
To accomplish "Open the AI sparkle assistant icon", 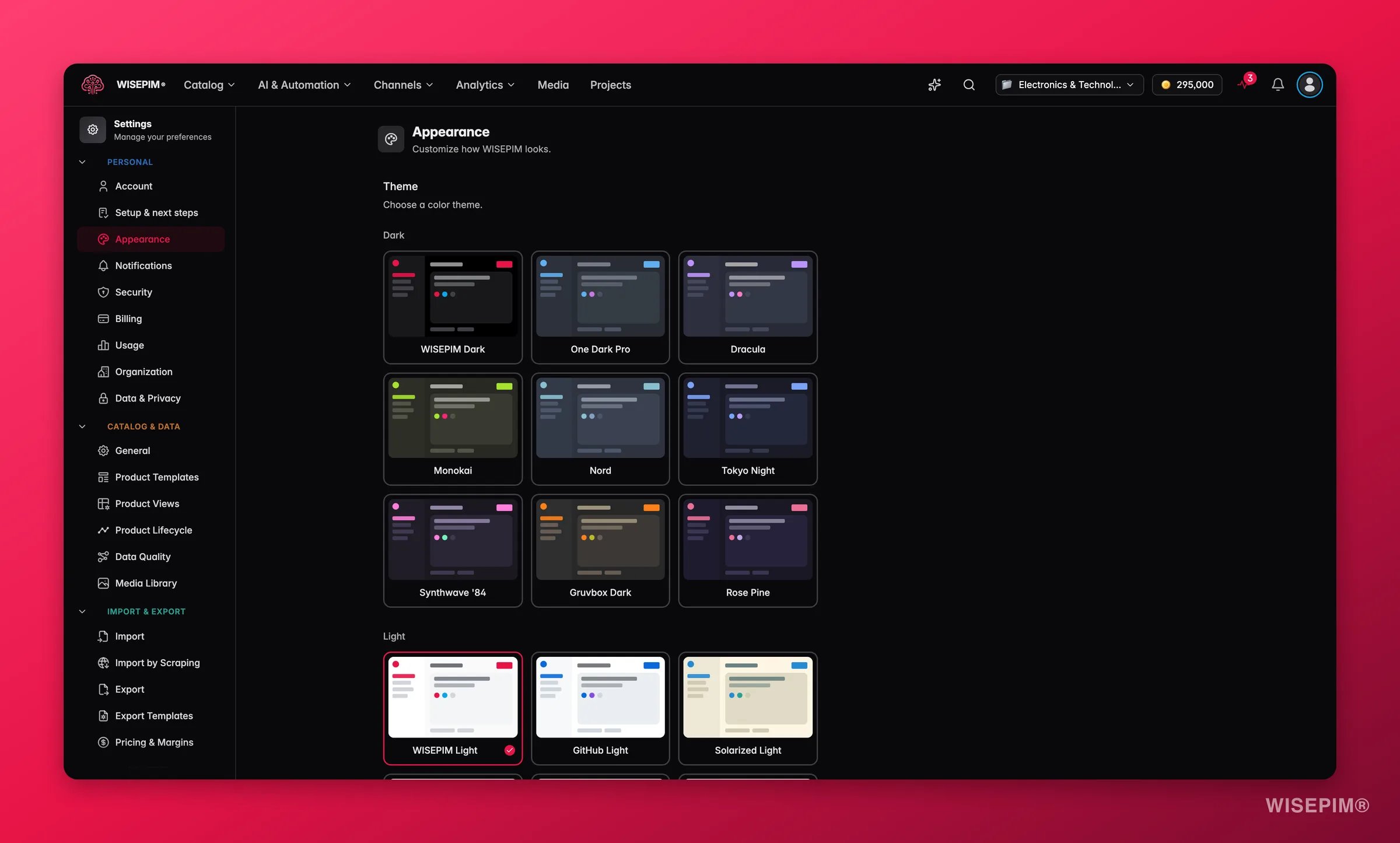I will [935, 85].
